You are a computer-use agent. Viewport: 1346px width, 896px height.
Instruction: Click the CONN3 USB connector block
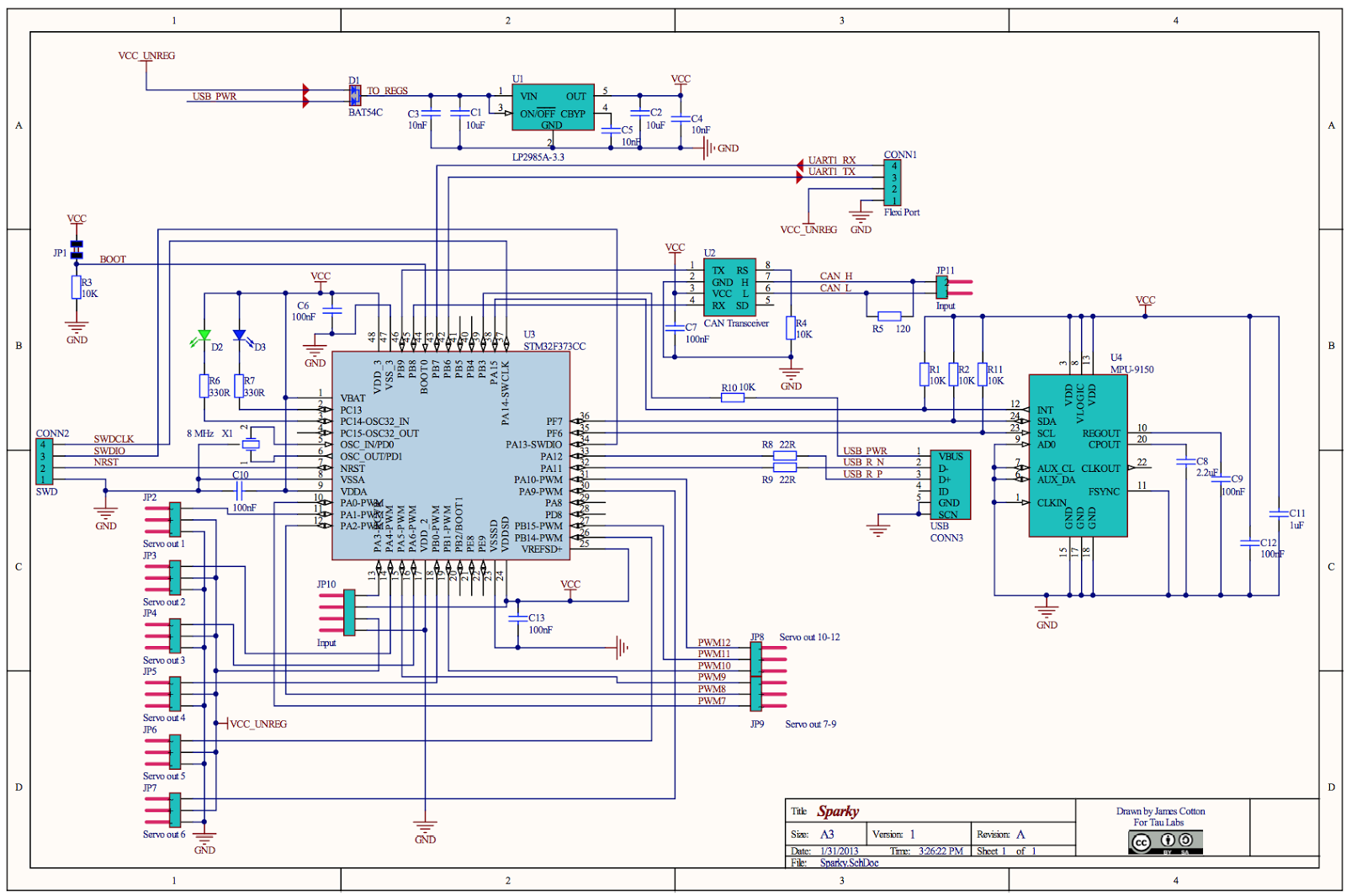(951, 485)
